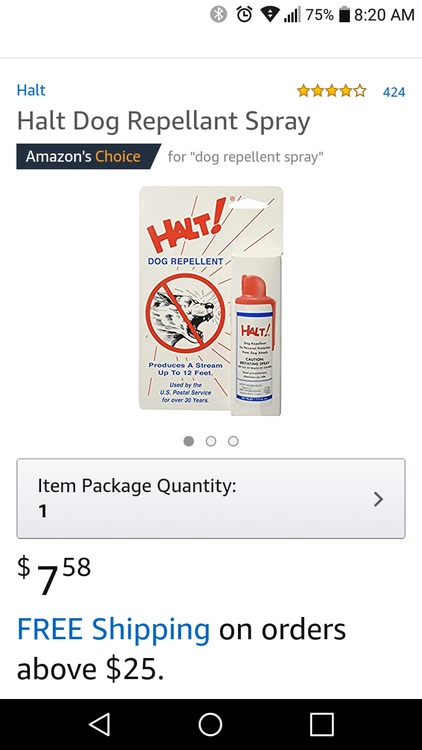Select the third image carousel dot
Image resolution: width=422 pixels, height=750 pixels.
pyautogui.click(x=233, y=441)
